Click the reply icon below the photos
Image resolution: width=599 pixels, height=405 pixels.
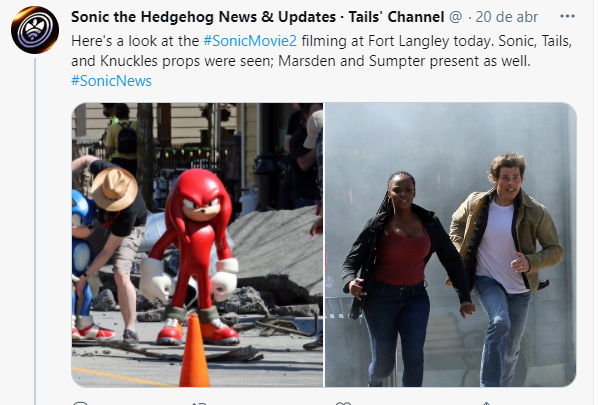[81, 403]
